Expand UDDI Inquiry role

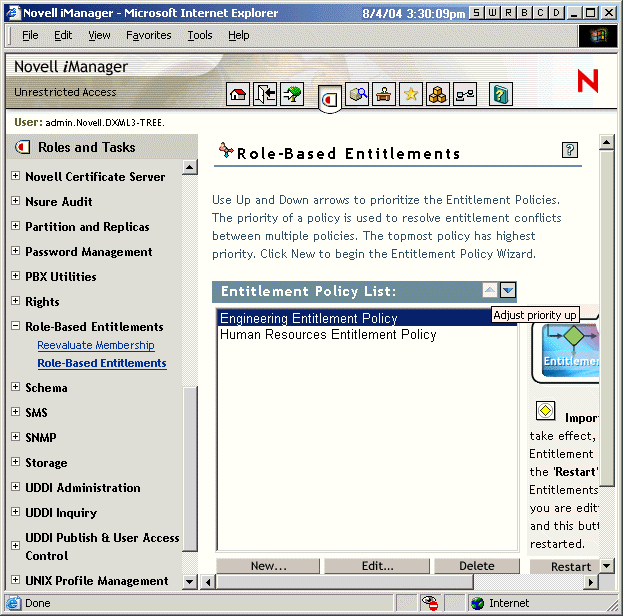pyautogui.click(x=15, y=512)
